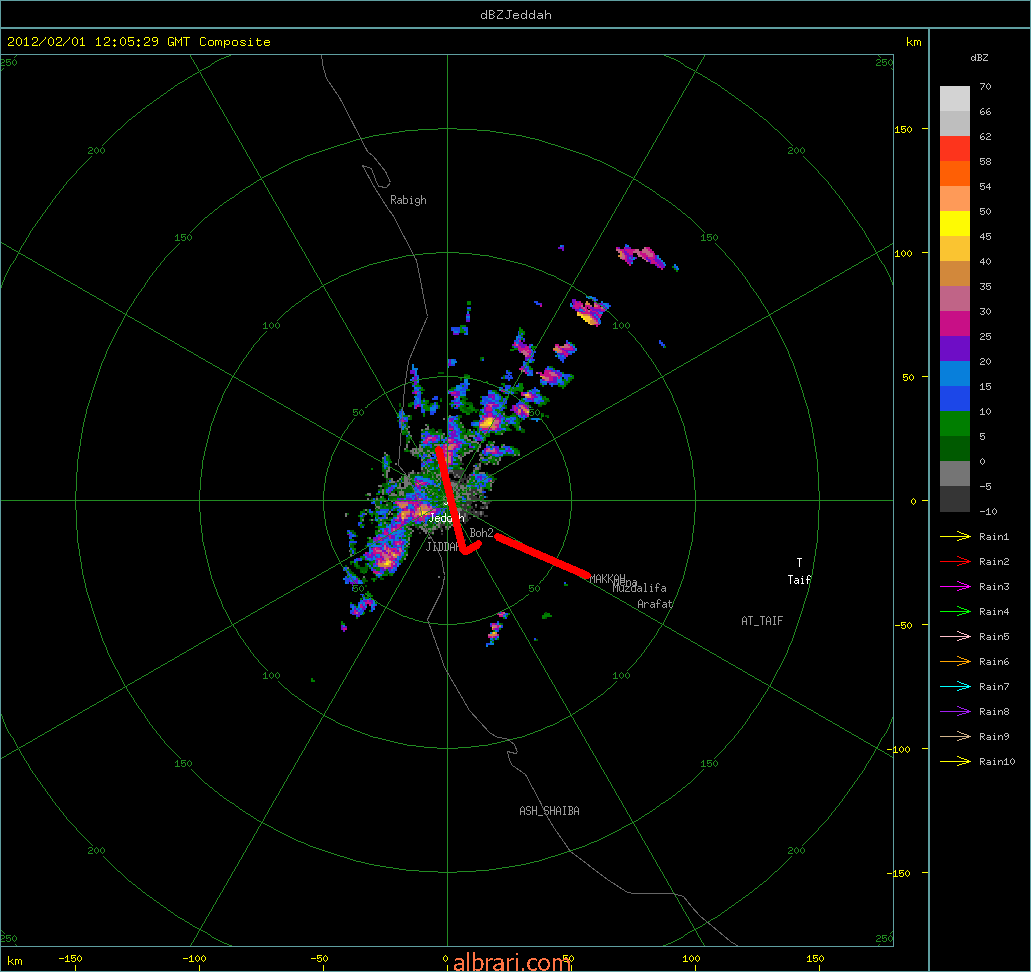Click the 70 dBZ scale value
The image size is (1031, 972).
(x=985, y=86)
